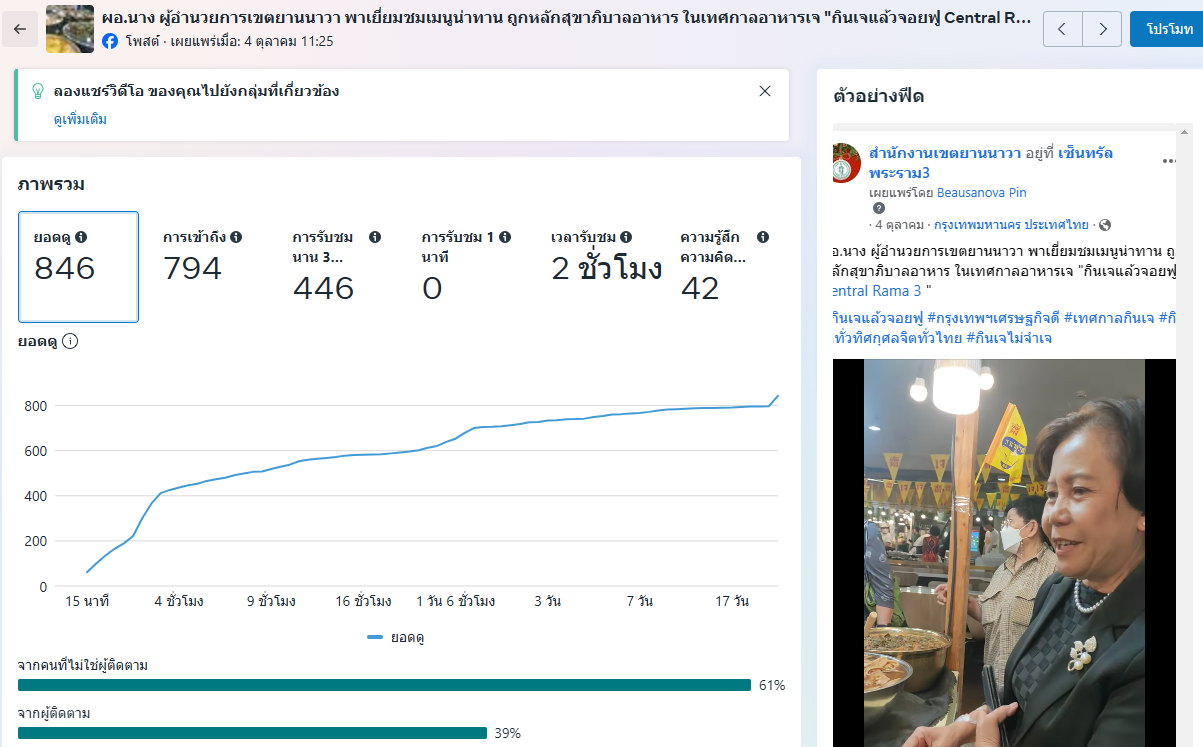Toggle the ยอดดู legend item under chart
The height and width of the screenshot is (747, 1203).
click(396, 637)
